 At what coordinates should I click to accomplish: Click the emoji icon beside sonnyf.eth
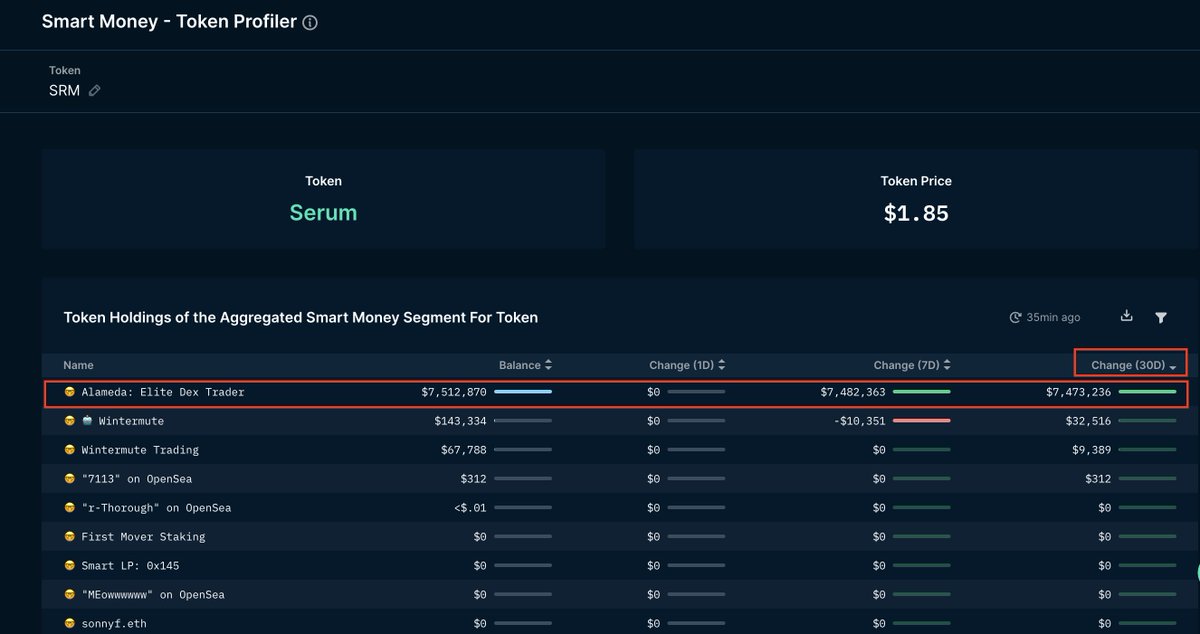pos(70,624)
